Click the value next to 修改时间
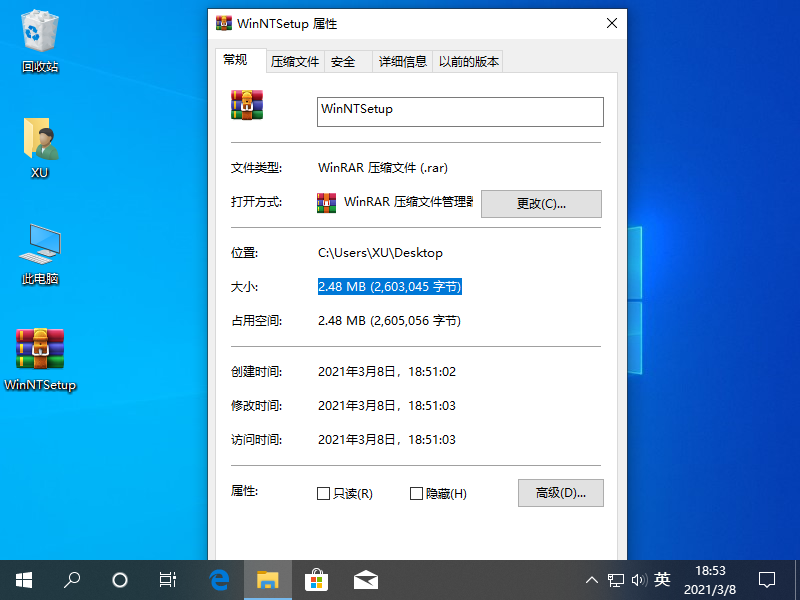800x600 pixels. pyautogui.click(x=386, y=406)
